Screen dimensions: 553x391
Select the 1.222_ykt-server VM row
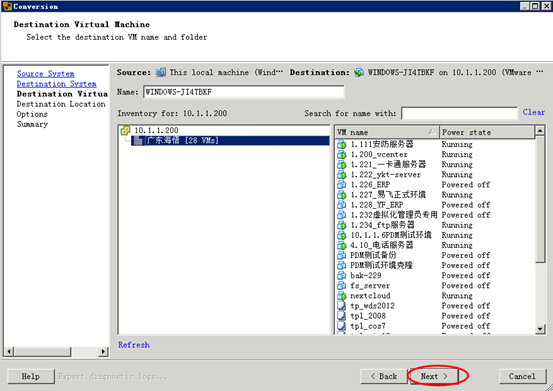434,175
